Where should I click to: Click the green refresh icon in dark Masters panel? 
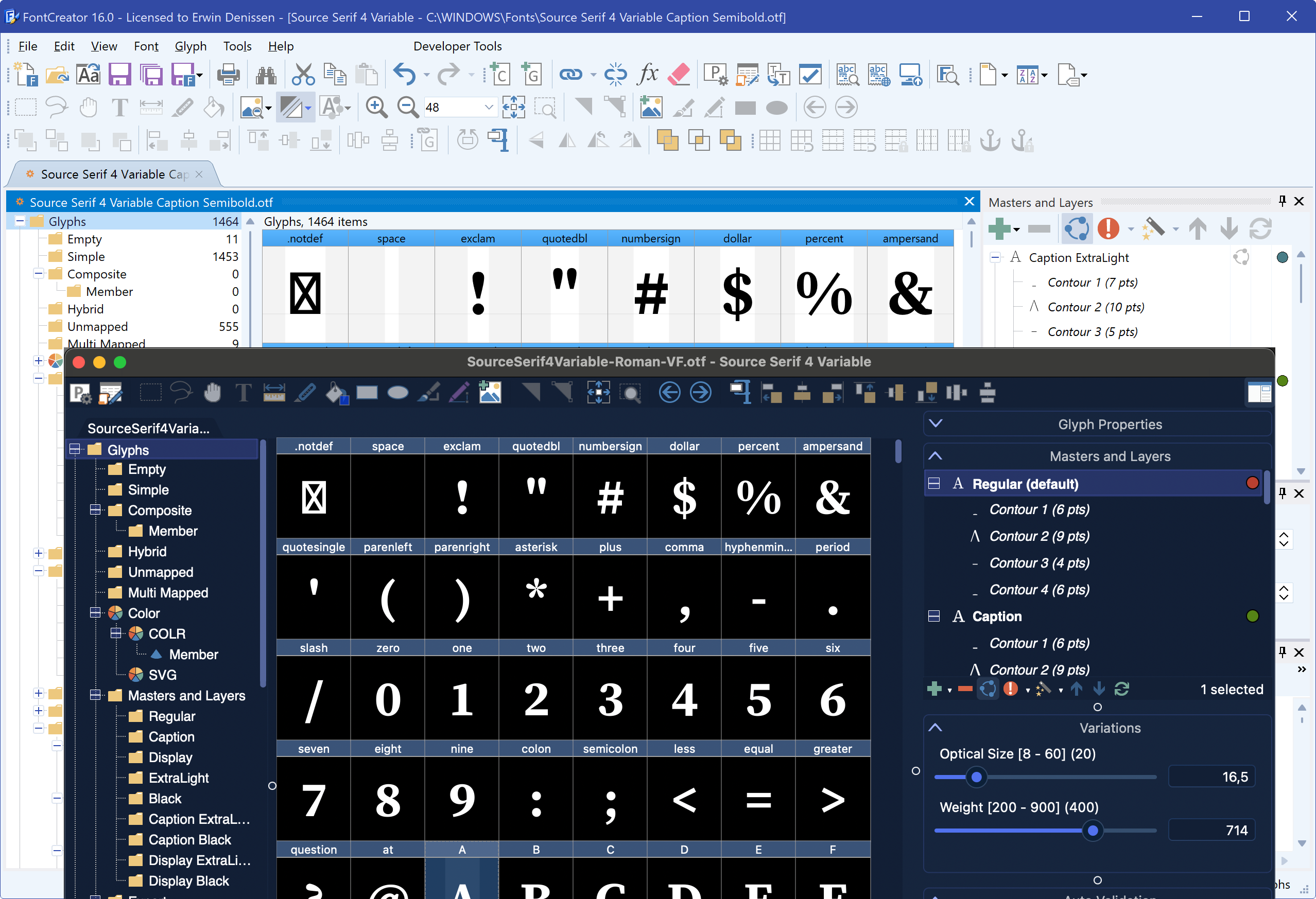1122,689
